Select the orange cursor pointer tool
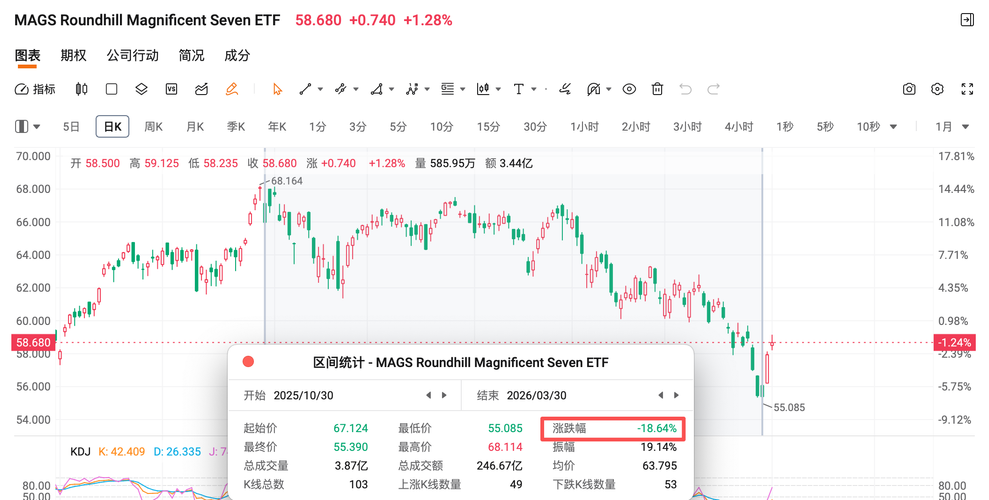Viewport: 989px width, 500px height. click(x=278, y=90)
